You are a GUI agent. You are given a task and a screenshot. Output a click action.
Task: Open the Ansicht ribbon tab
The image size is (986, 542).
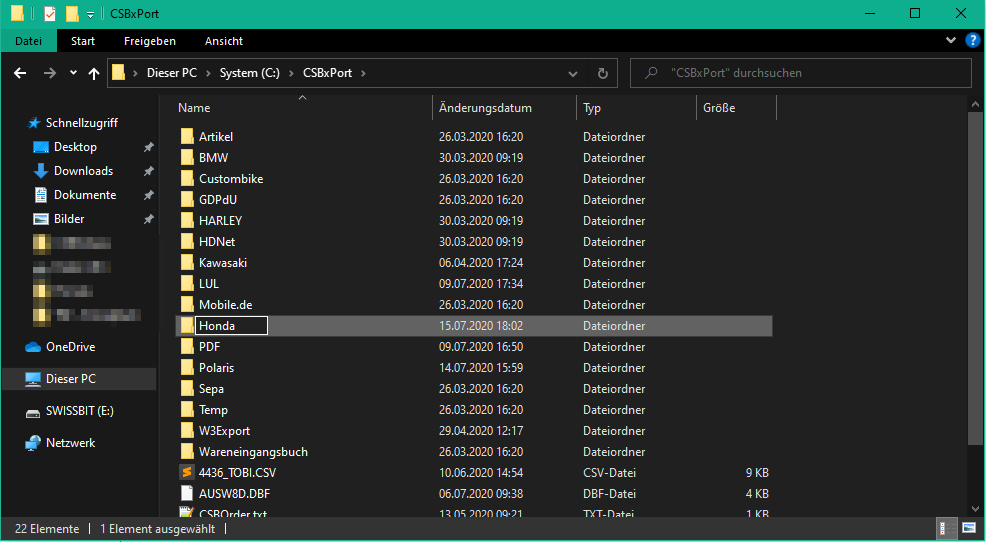click(x=224, y=41)
